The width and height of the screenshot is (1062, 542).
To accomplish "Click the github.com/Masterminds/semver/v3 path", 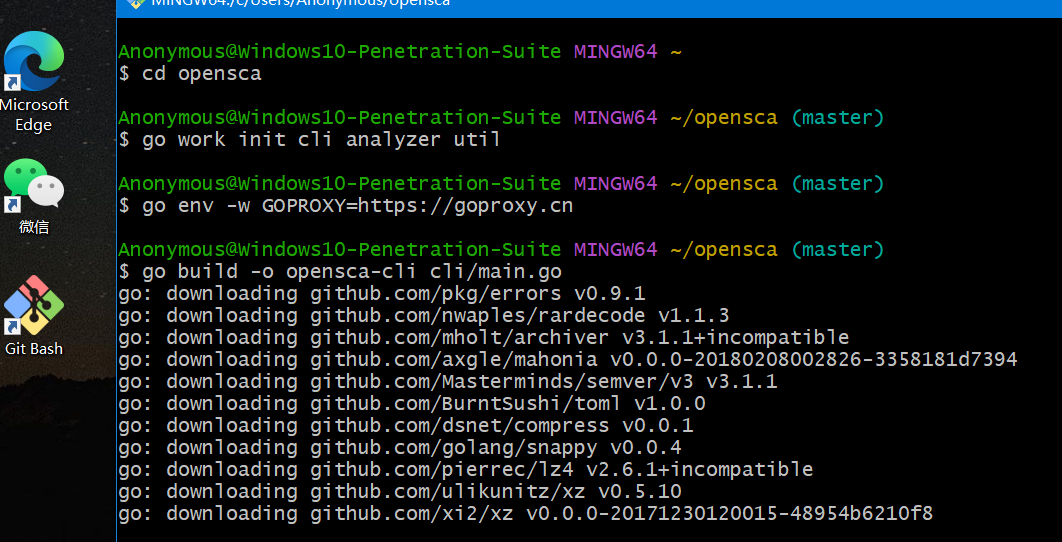I will pos(507,381).
